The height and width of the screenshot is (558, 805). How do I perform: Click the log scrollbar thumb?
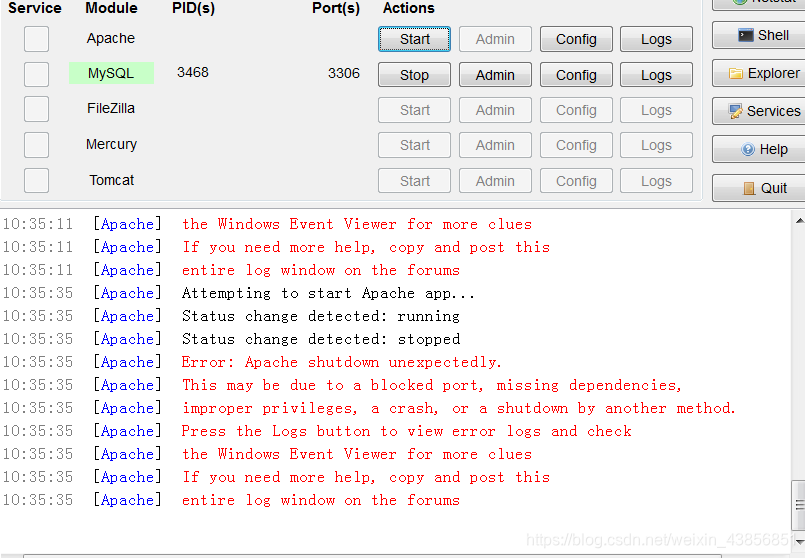pyautogui.click(x=799, y=504)
